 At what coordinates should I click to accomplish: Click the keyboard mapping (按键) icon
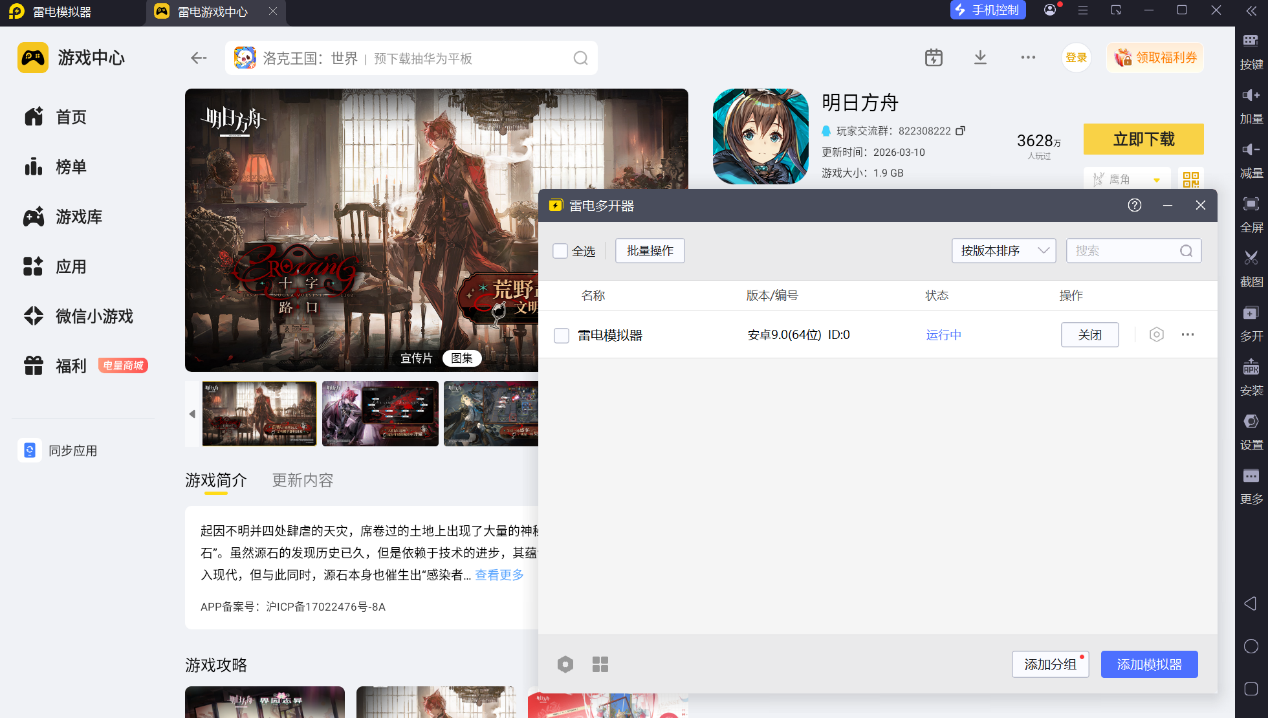(1251, 41)
